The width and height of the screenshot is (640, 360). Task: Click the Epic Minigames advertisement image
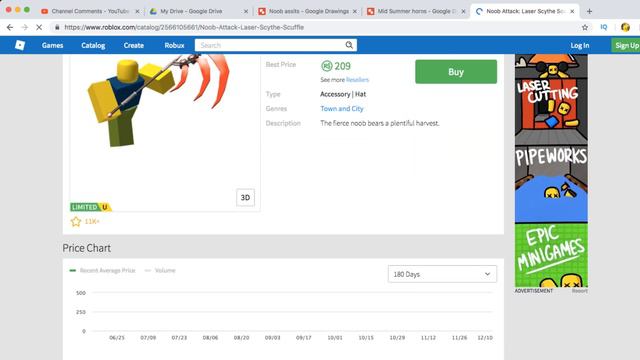(x=551, y=255)
